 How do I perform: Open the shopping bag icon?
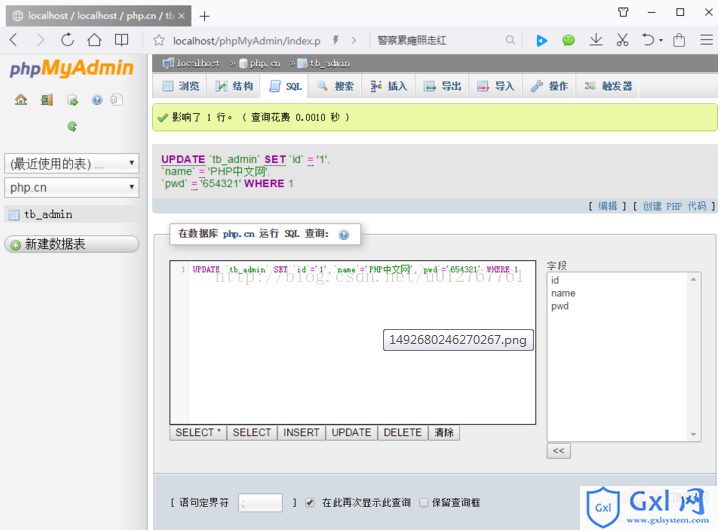click(x=679, y=40)
